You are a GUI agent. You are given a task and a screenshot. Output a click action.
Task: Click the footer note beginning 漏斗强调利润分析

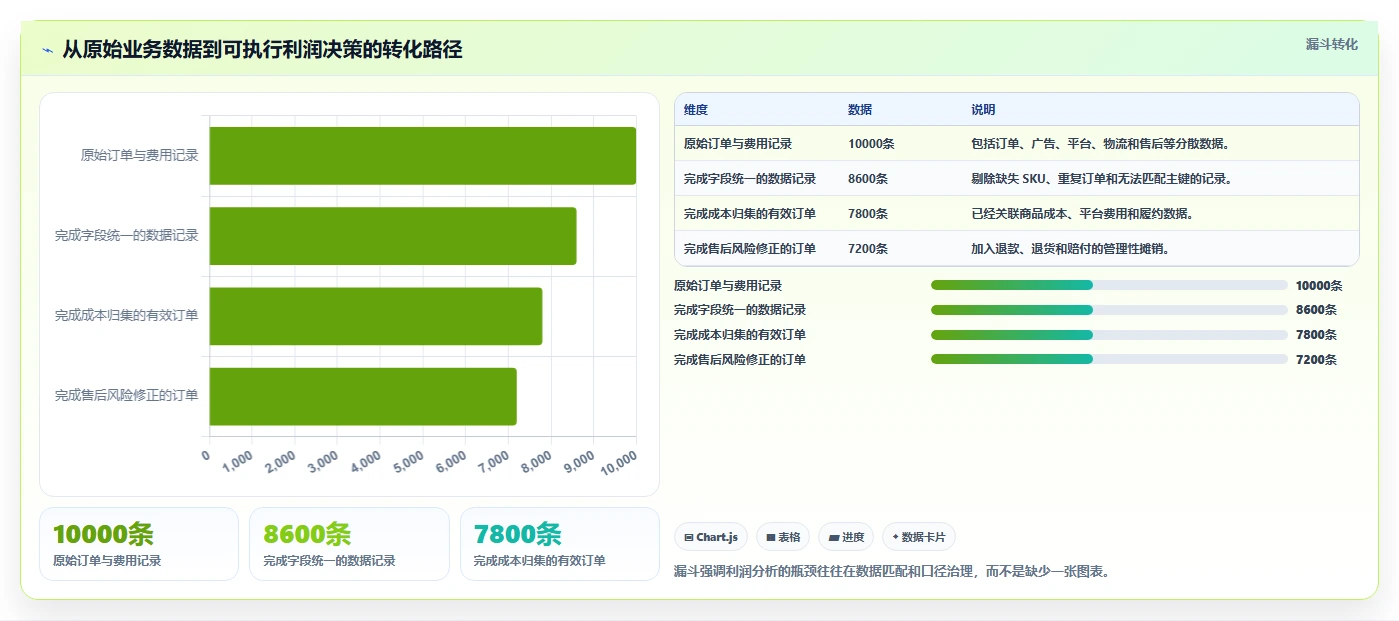click(x=892, y=572)
